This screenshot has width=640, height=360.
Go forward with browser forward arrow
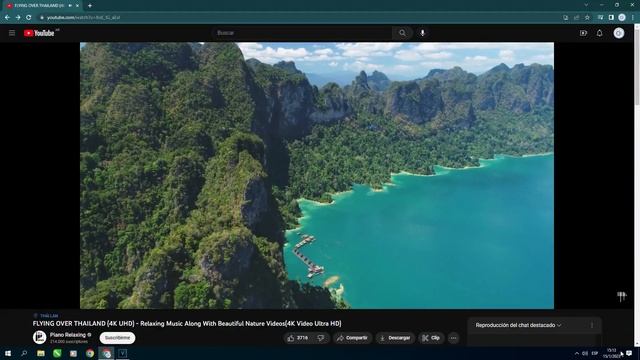pyautogui.click(x=18, y=18)
